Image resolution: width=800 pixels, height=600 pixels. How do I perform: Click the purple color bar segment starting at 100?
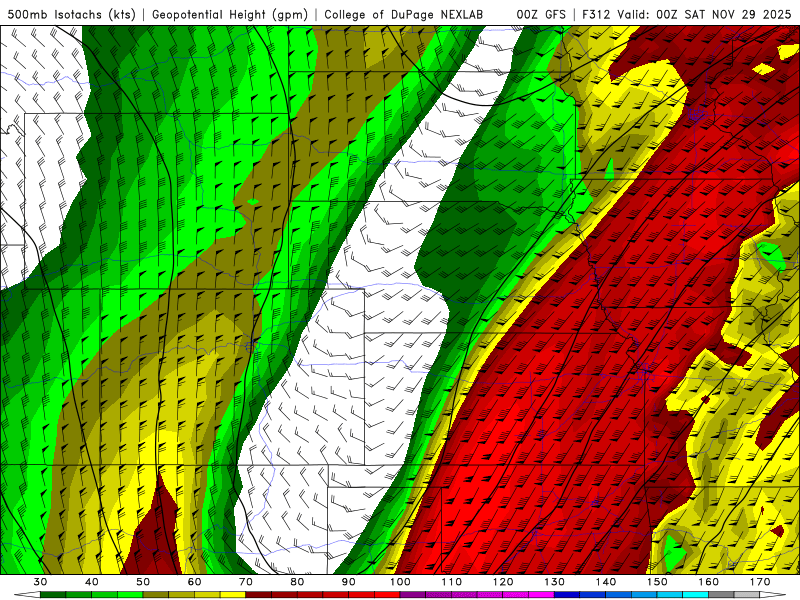pyautogui.click(x=413, y=595)
